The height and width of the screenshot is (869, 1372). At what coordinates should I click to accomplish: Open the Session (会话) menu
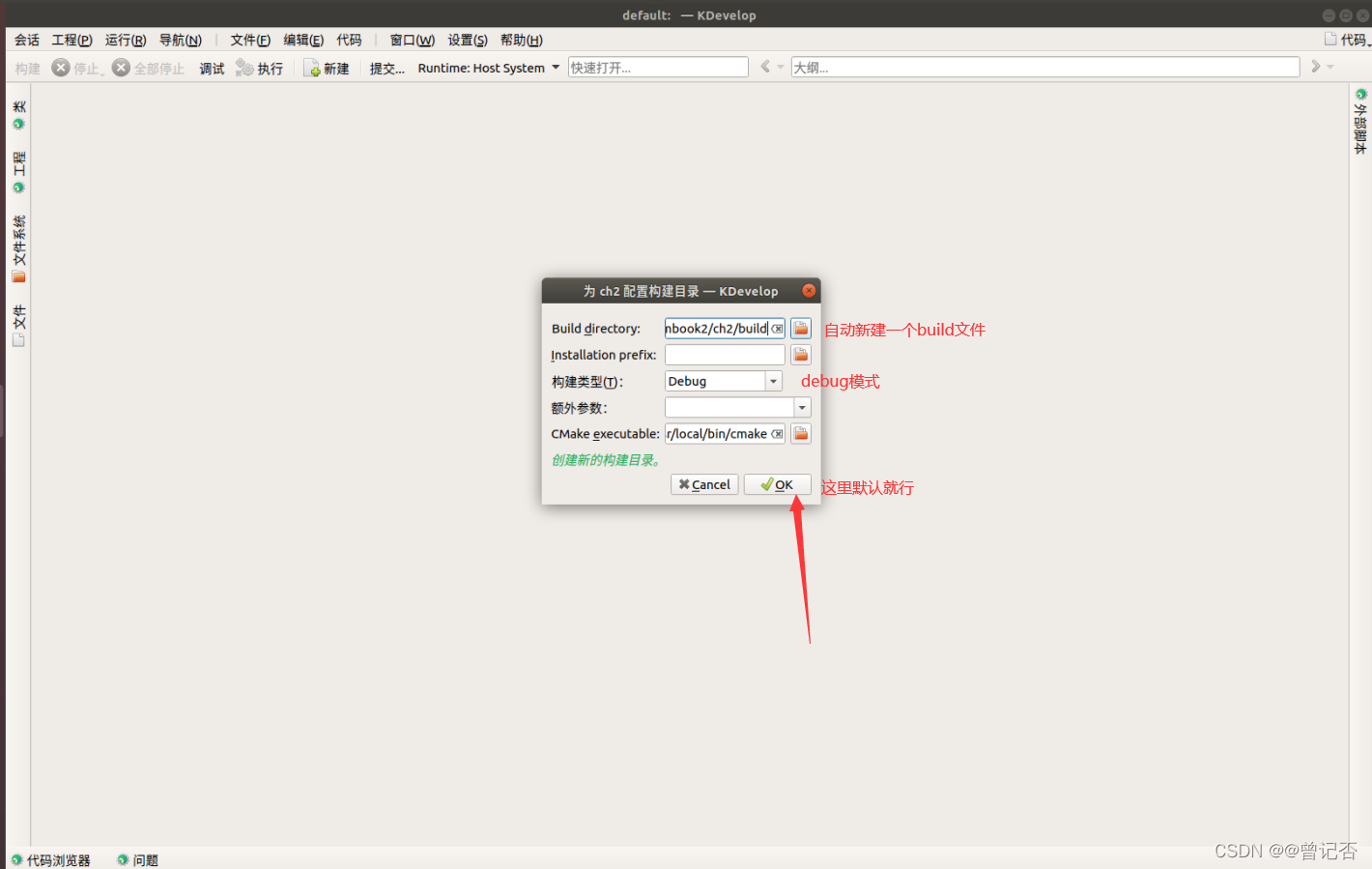[27, 40]
